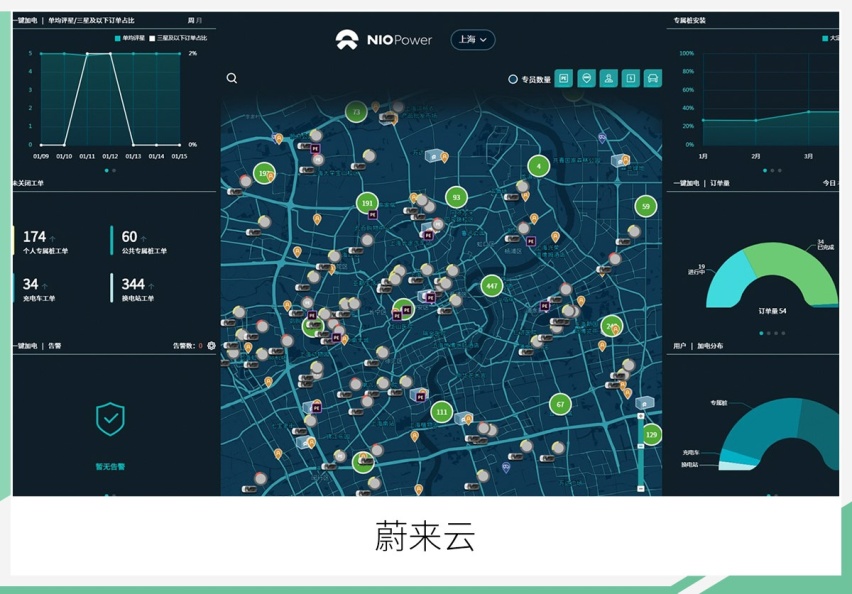Click the 未关闭工单 panel heading
852x594 pixels.
coord(28,183)
